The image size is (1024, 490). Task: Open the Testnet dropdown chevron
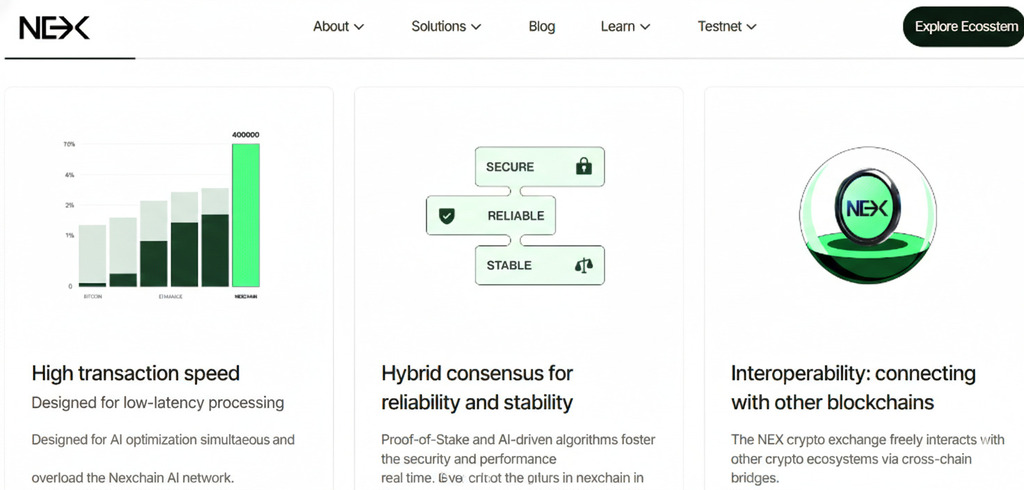click(x=751, y=27)
